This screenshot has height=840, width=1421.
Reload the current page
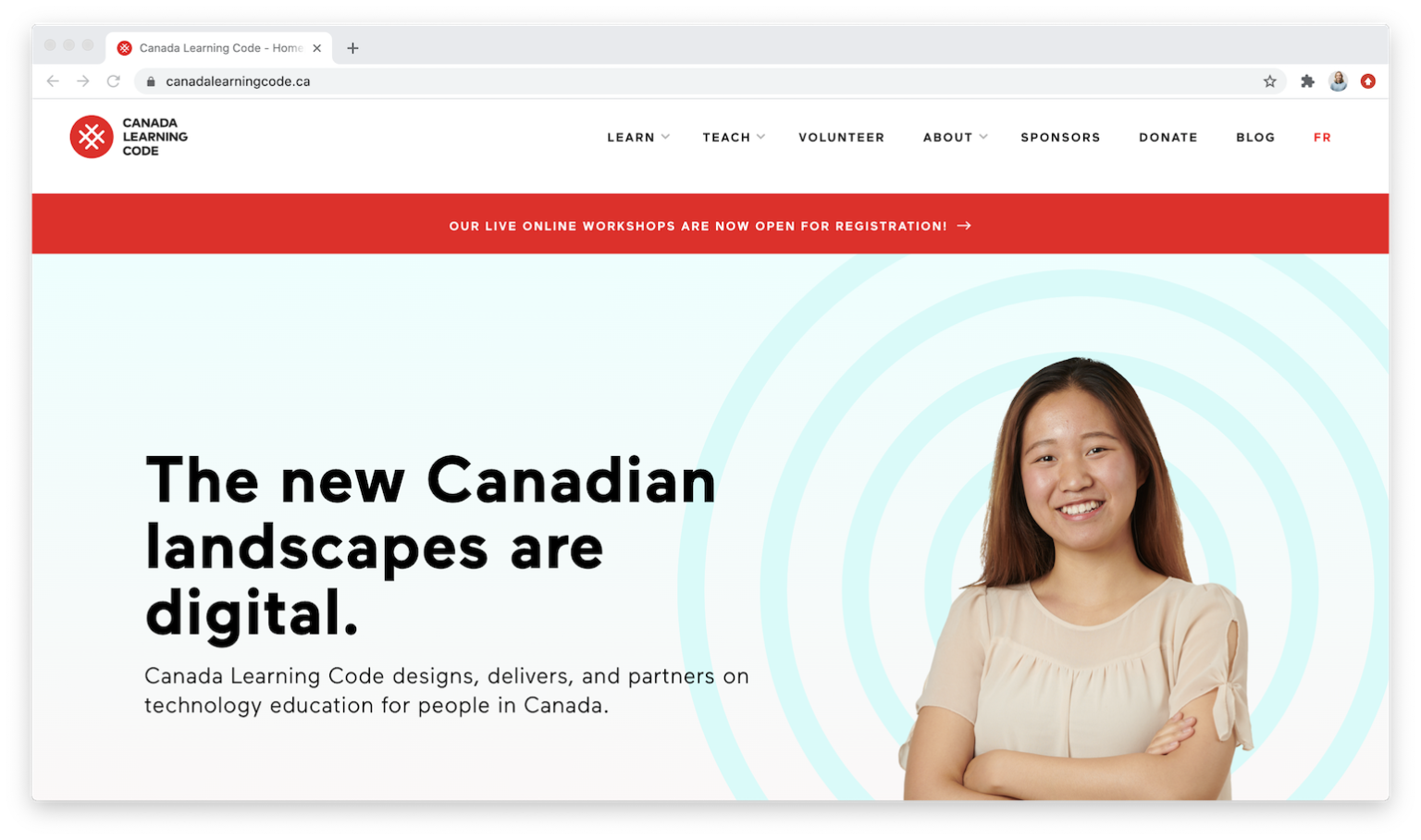pyautogui.click(x=113, y=81)
